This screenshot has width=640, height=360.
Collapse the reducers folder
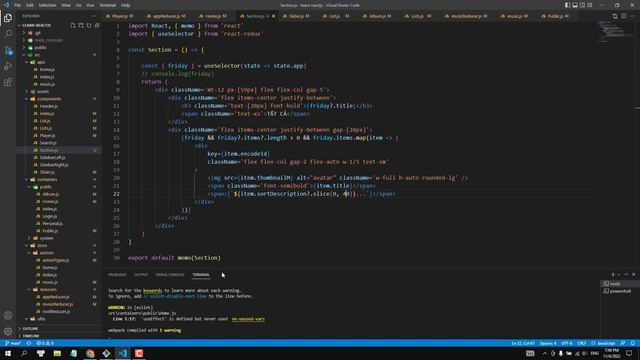[48, 289]
